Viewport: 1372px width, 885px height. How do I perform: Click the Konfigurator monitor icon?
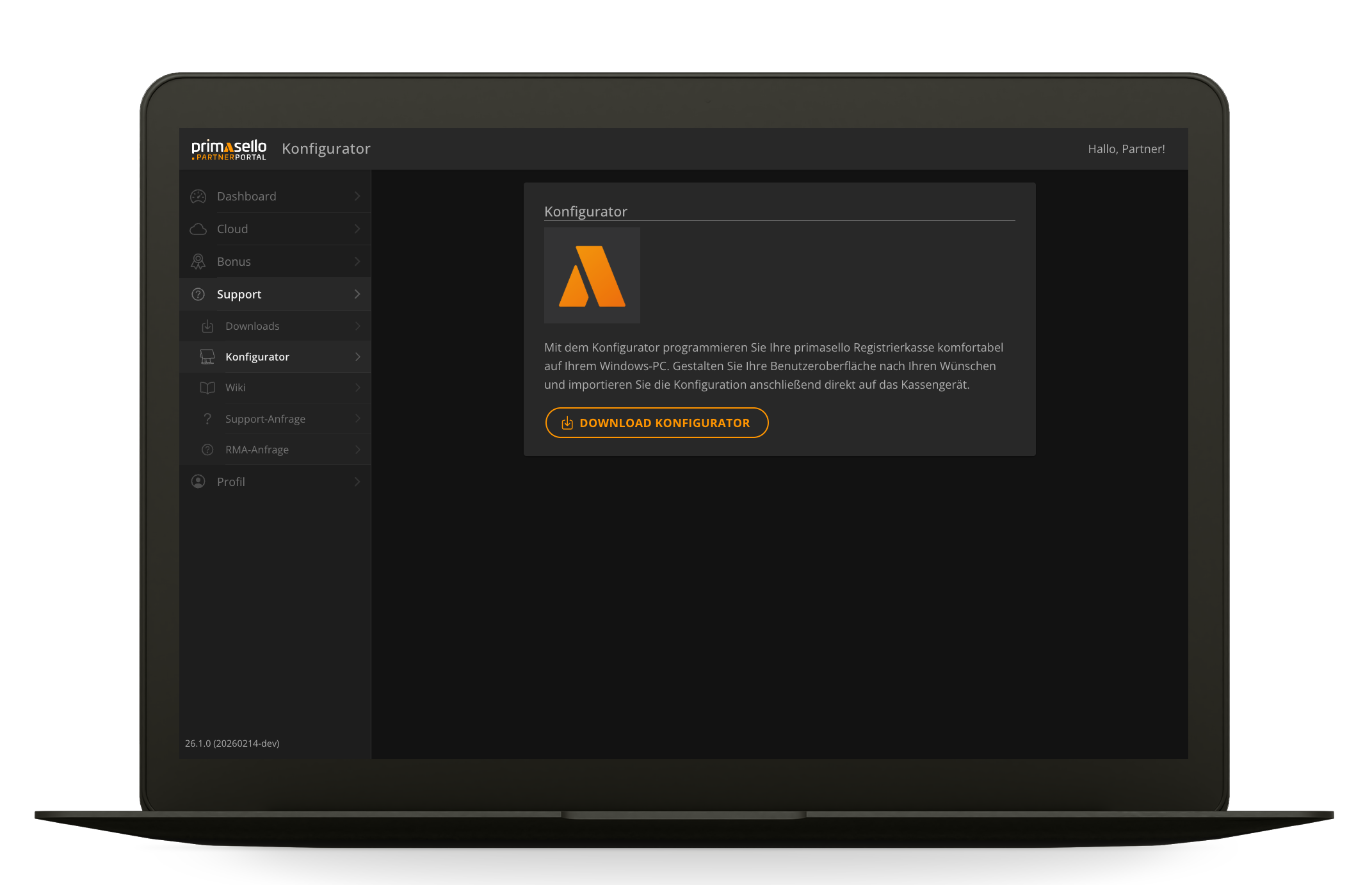(207, 357)
